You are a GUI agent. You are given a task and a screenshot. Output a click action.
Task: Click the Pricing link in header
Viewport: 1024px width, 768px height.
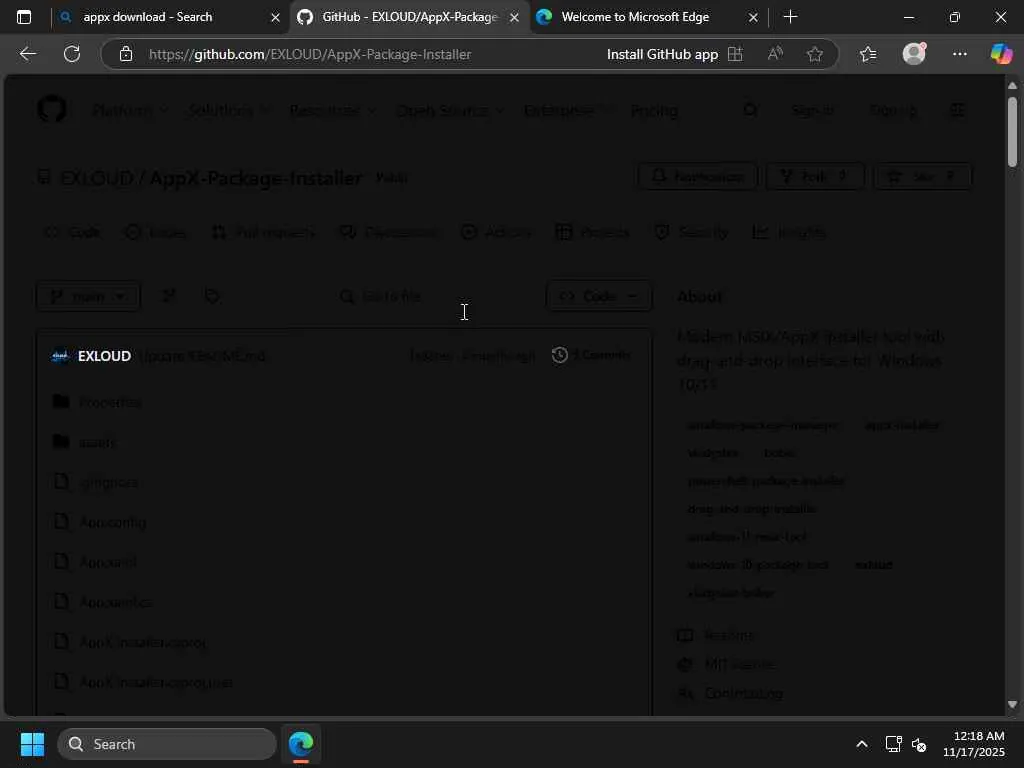(654, 110)
